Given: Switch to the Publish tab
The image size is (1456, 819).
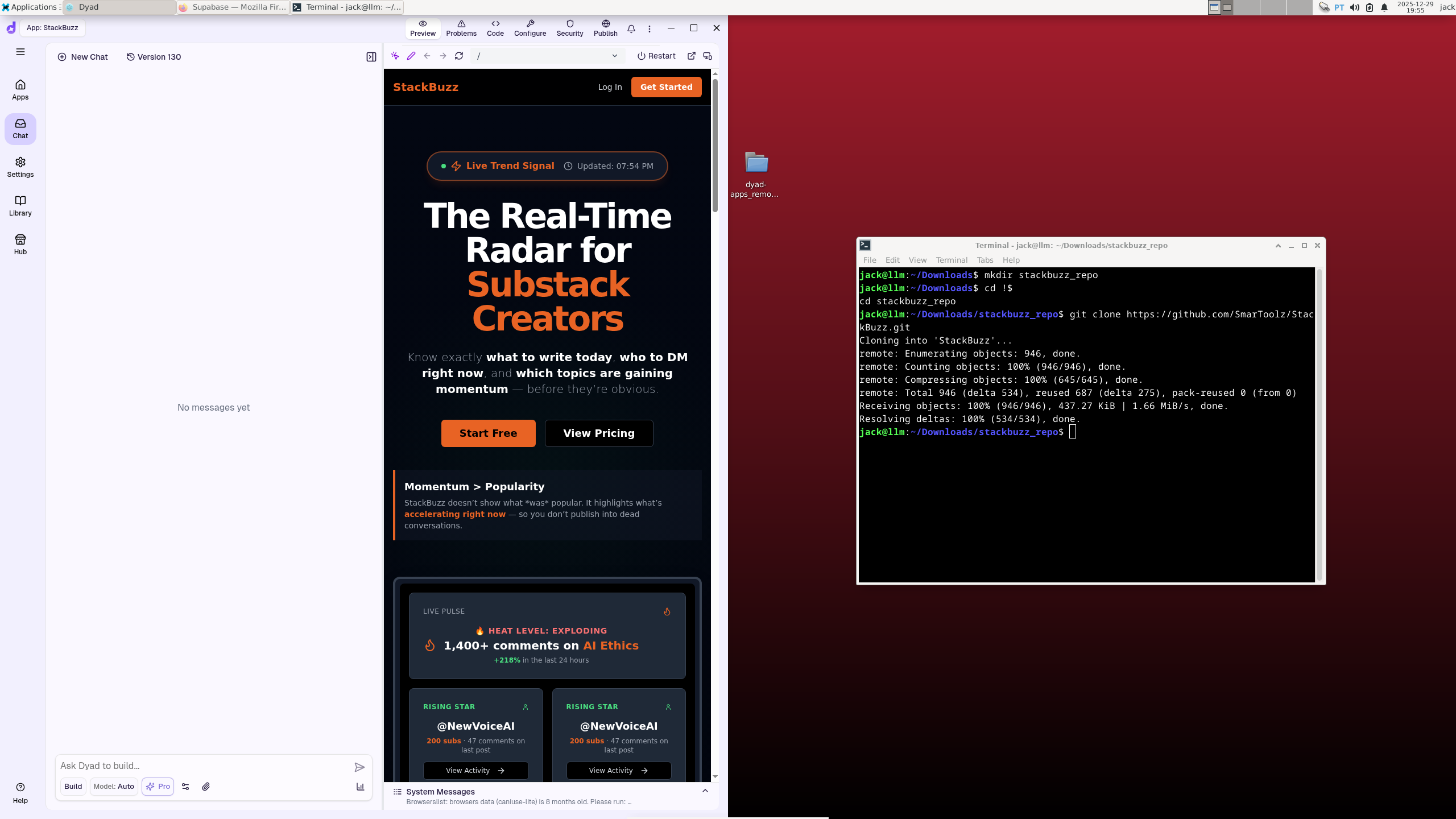Looking at the screenshot, I should 606,28.
